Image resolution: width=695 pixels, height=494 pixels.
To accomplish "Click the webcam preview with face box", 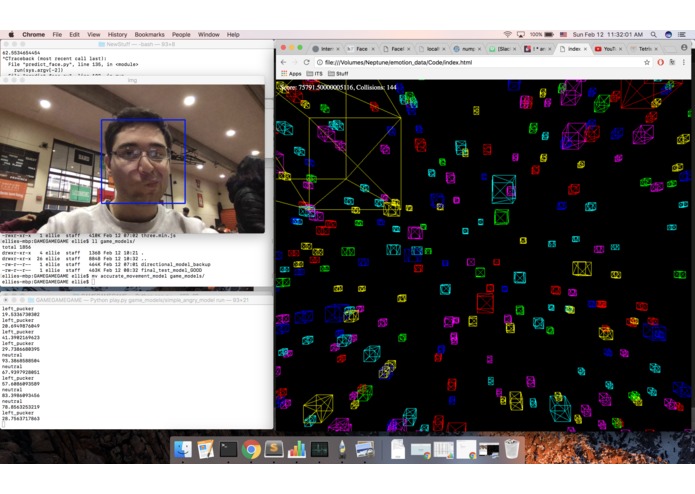I will tap(132, 159).
